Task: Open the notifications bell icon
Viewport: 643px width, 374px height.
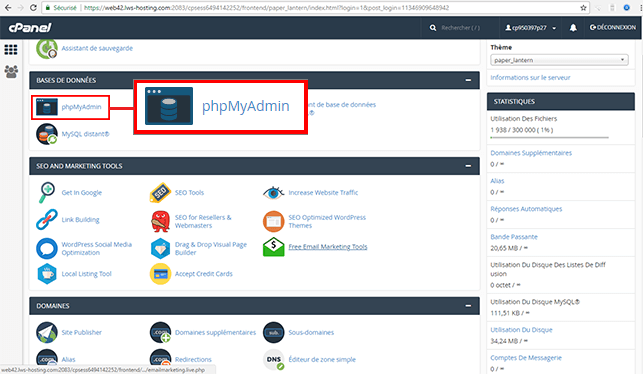Action: click(573, 27)
